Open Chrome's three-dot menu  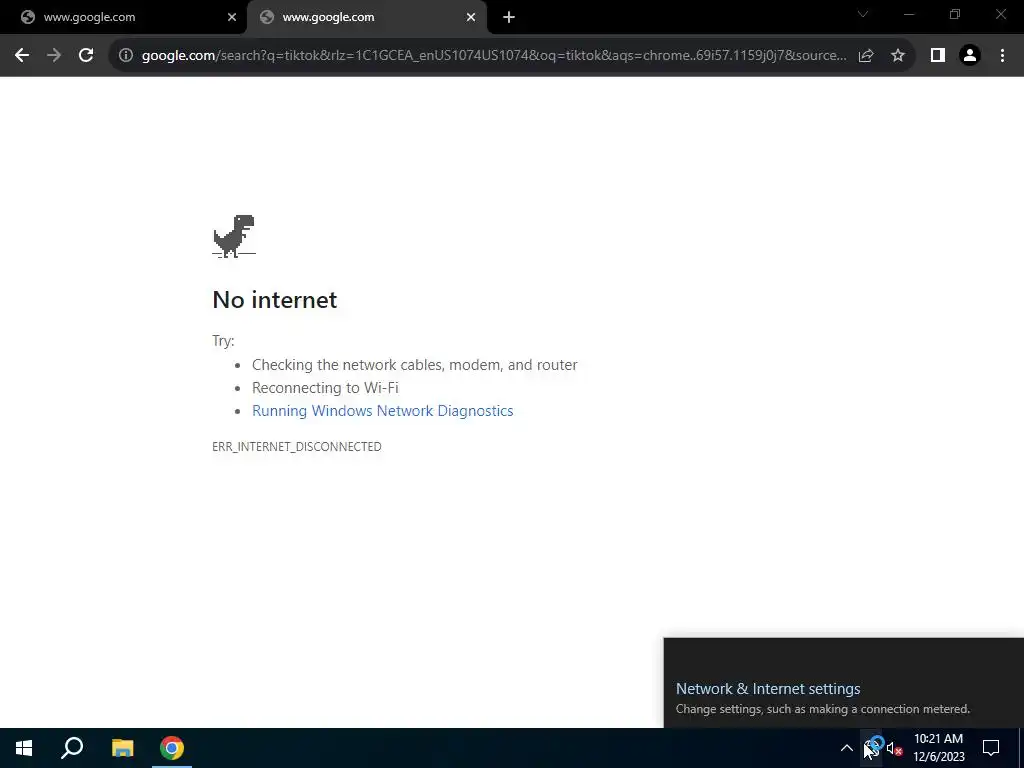(1002, 56)
